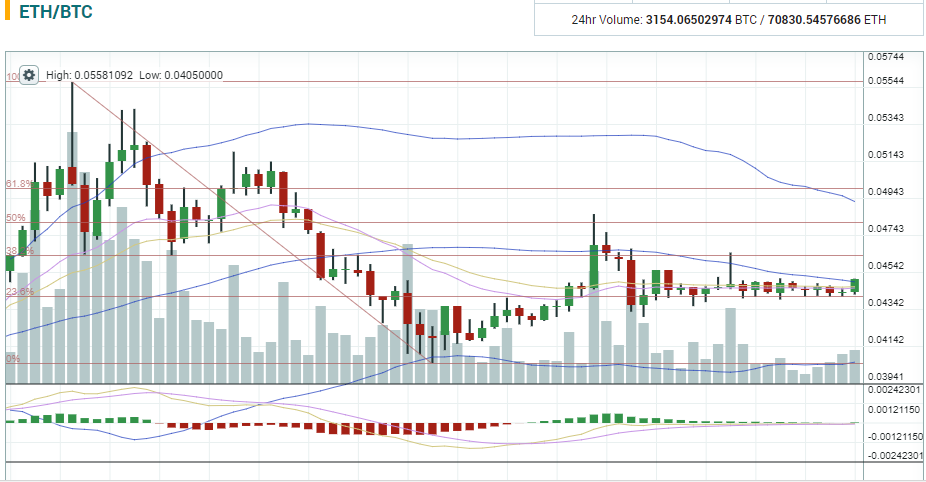This screenshot has height=482, width=926.
Task: Select the 0% Fibonacci level label
Action: click(x=13, y=358)
